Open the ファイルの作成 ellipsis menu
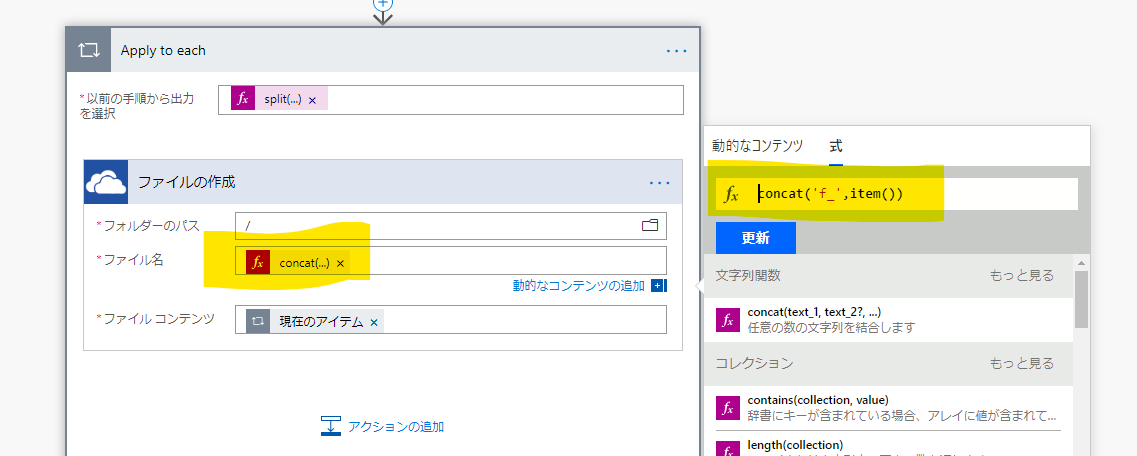 (659, 183)
